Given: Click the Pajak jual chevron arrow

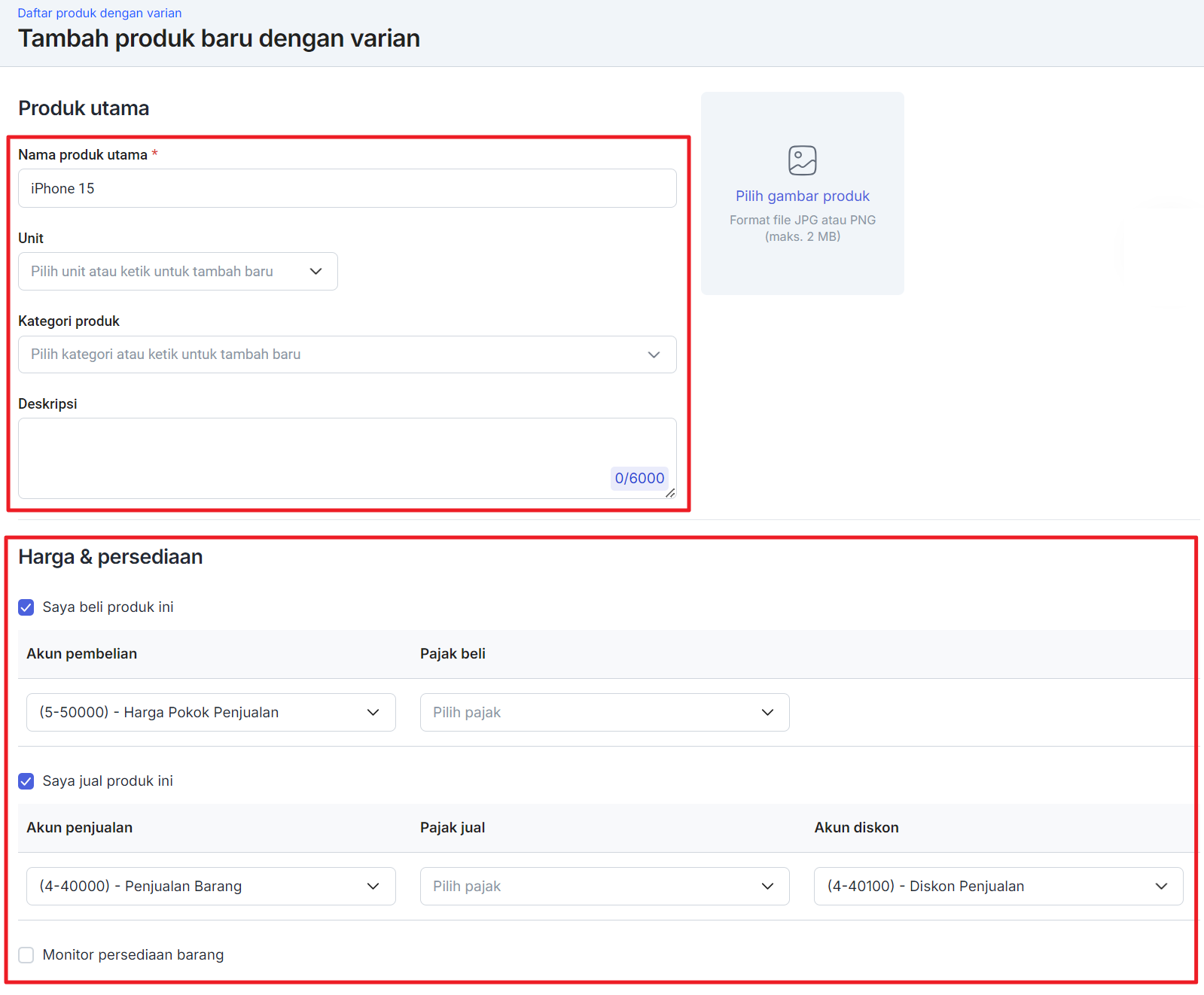Looking at the screenshot, I should [x=767, y=887].
